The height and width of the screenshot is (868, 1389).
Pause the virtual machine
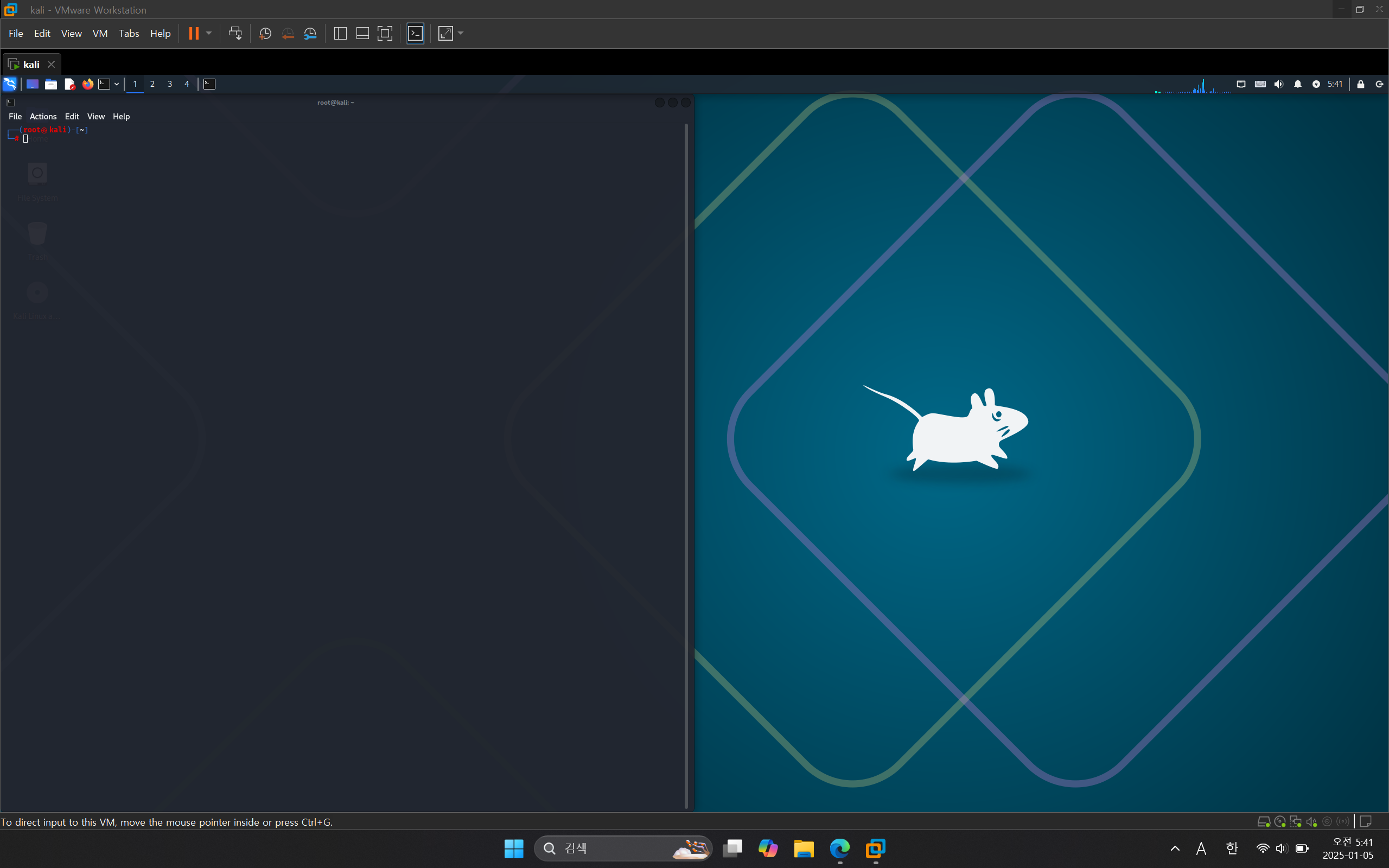pyautogui.click(x=193, y=34)
